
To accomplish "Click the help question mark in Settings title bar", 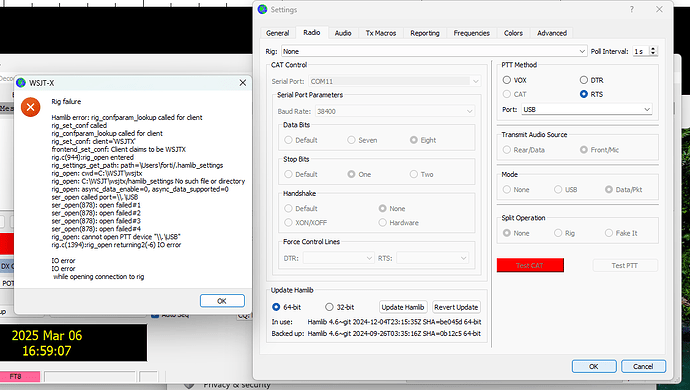I will [631, 9].
